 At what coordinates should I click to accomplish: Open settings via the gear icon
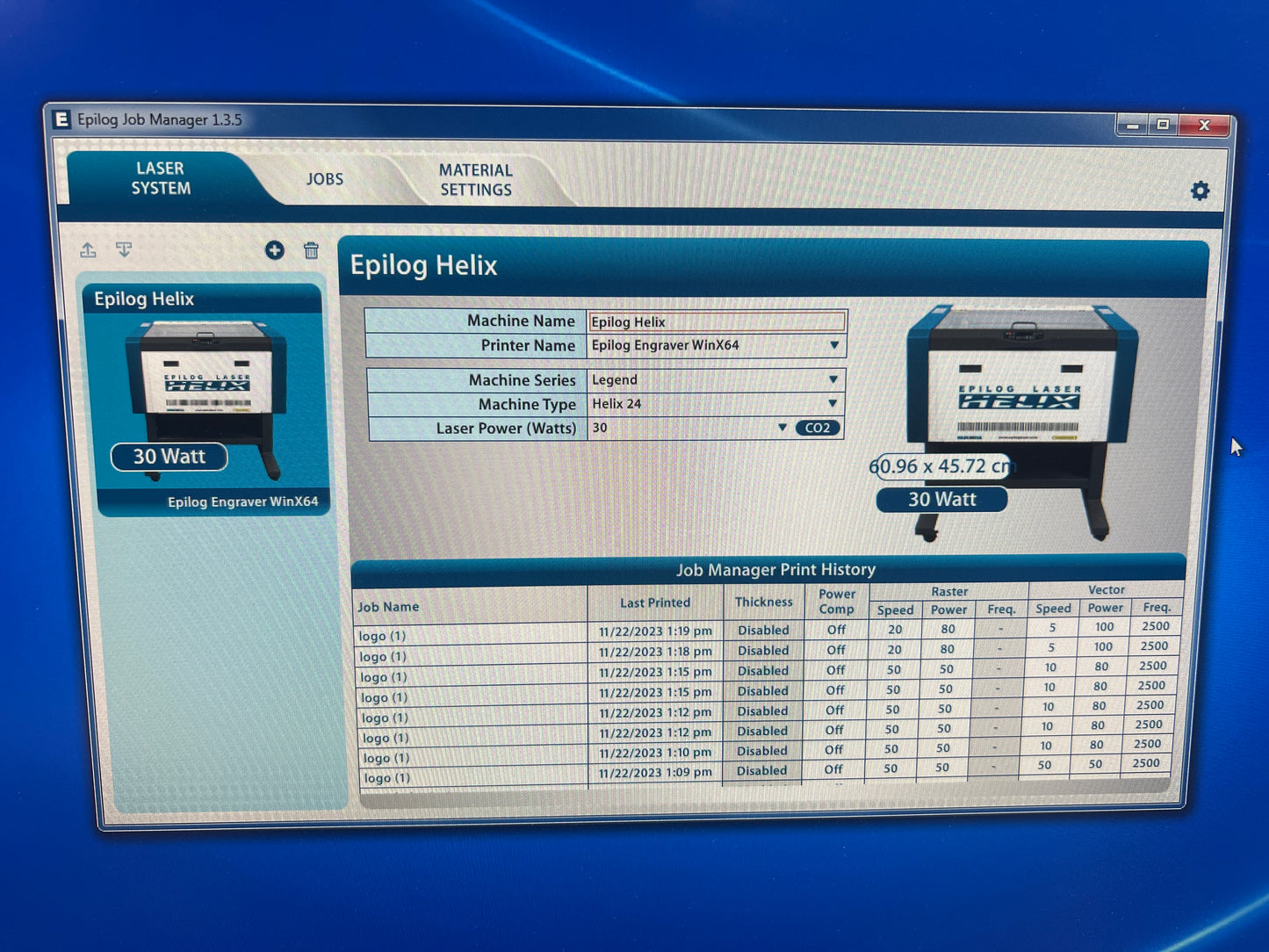click(x=1200, y=191)
